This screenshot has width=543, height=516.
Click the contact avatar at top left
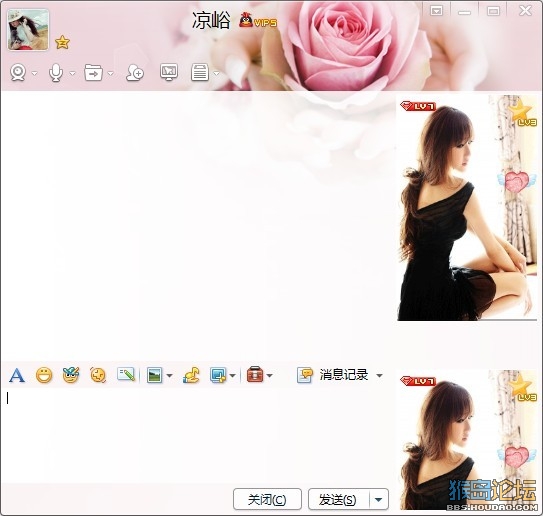click(28, 30)
